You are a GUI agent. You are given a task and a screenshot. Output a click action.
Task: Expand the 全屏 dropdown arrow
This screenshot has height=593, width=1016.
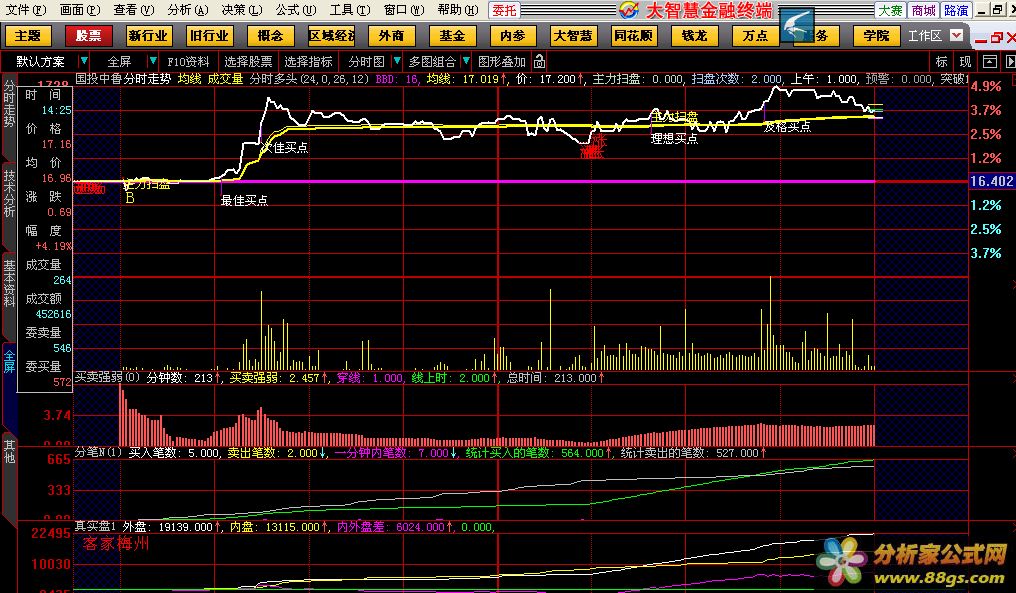point(152,62)
